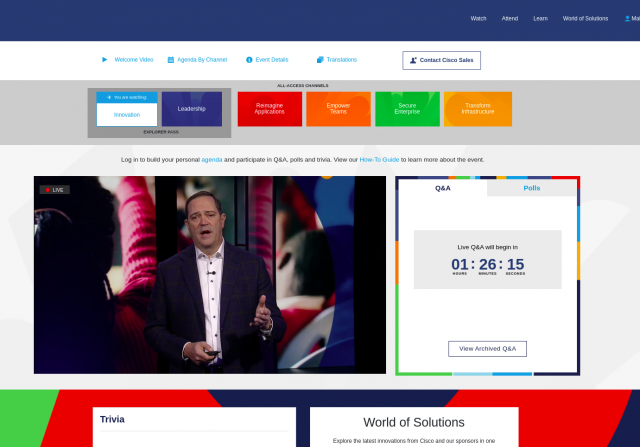Click the person icon on Contact Cisco Sales
This screenshot has height=447, width=640.
pyautogui.click(x=413, y=60)
